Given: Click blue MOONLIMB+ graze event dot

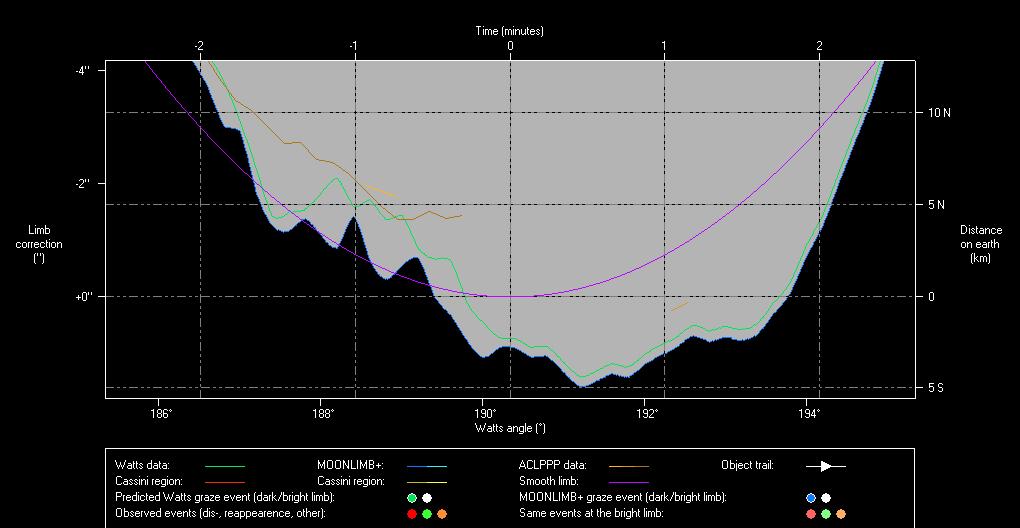Looking at the screenshot, I should (810, 498).
